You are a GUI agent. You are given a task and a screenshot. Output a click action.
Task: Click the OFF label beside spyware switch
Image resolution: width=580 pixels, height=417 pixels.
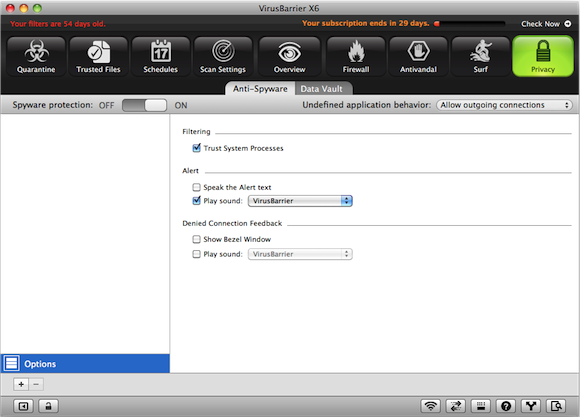click(107, 105)
